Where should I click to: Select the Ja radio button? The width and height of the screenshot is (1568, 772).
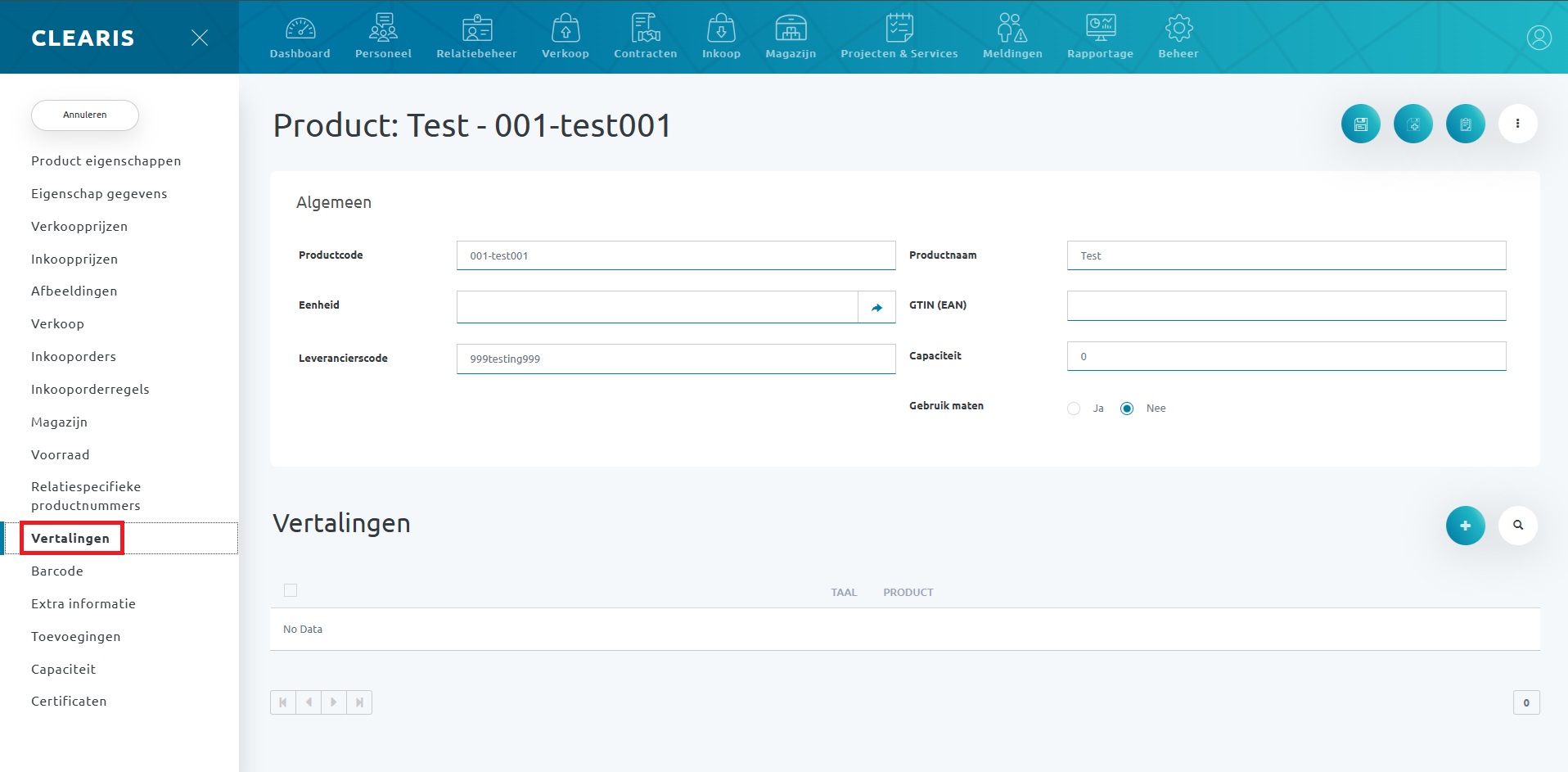click(x=1074, y=409)
